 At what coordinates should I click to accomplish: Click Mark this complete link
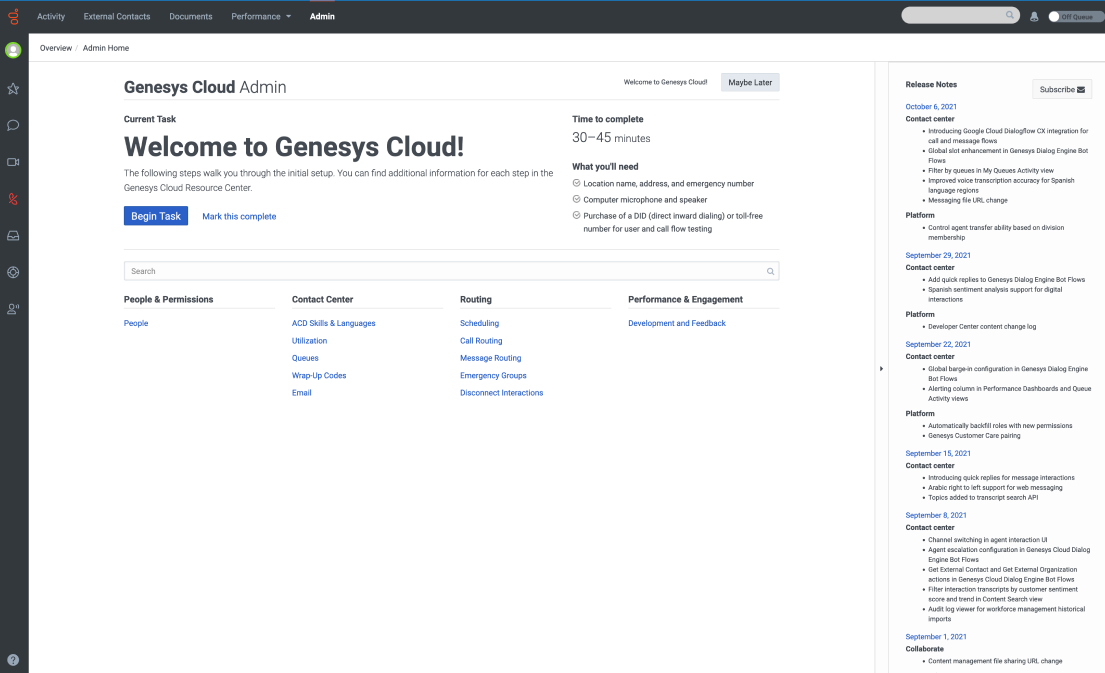(x=239, y=216)
